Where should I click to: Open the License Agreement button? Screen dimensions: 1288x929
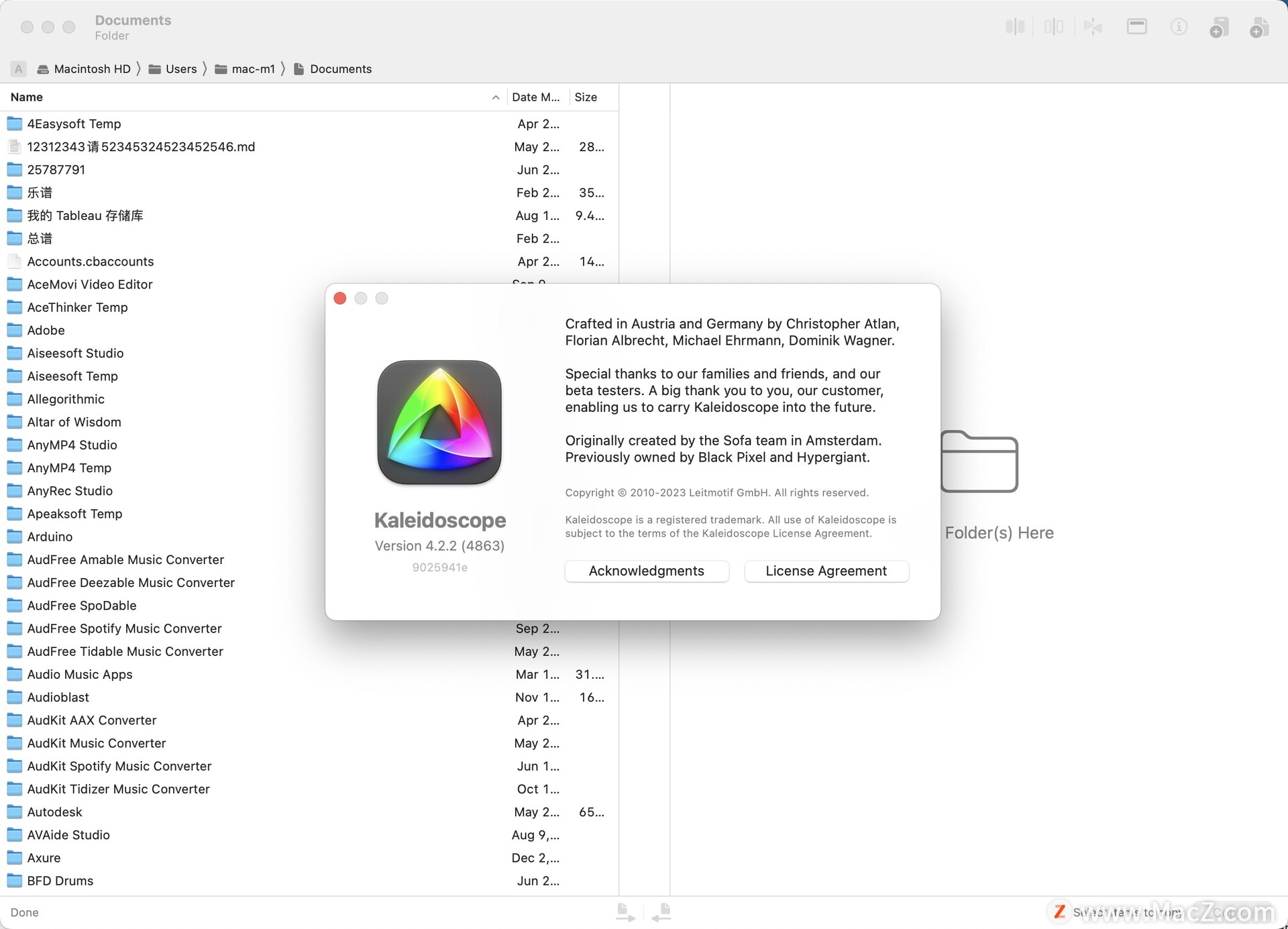pos(826,571)
